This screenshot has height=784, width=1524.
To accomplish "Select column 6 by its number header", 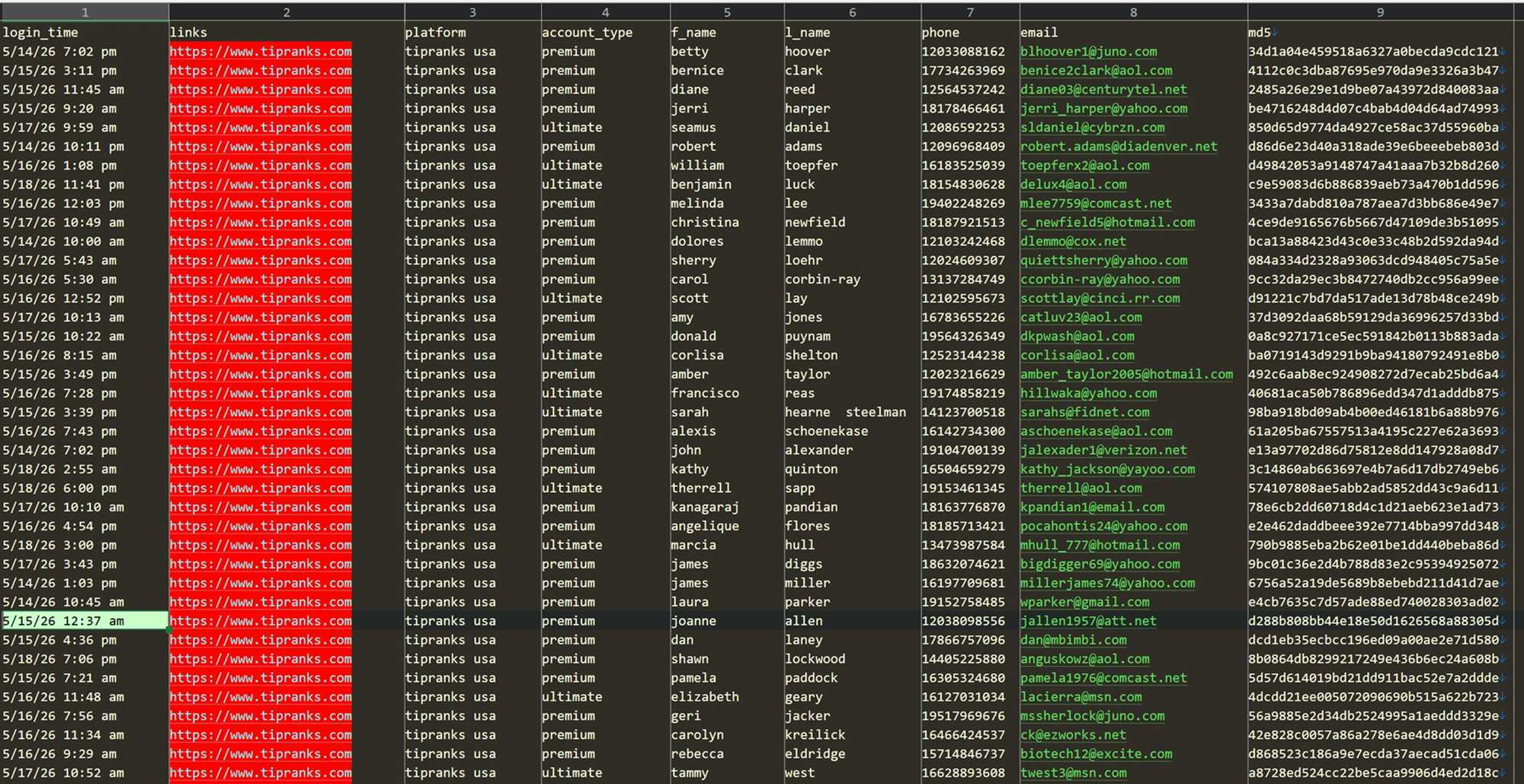I will [852, 12].
